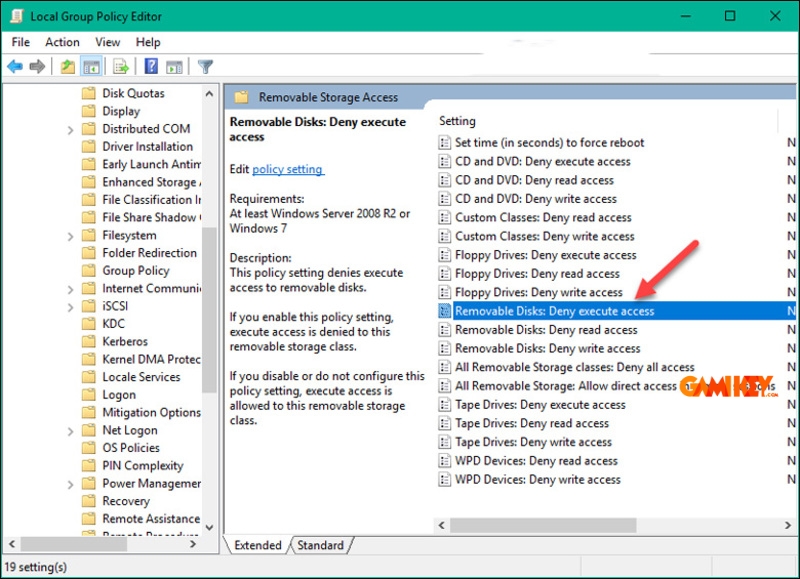The image size is (800, 579).
Task: Click settings list horizontal scrollbar right arrow
Action: [788, 525]
